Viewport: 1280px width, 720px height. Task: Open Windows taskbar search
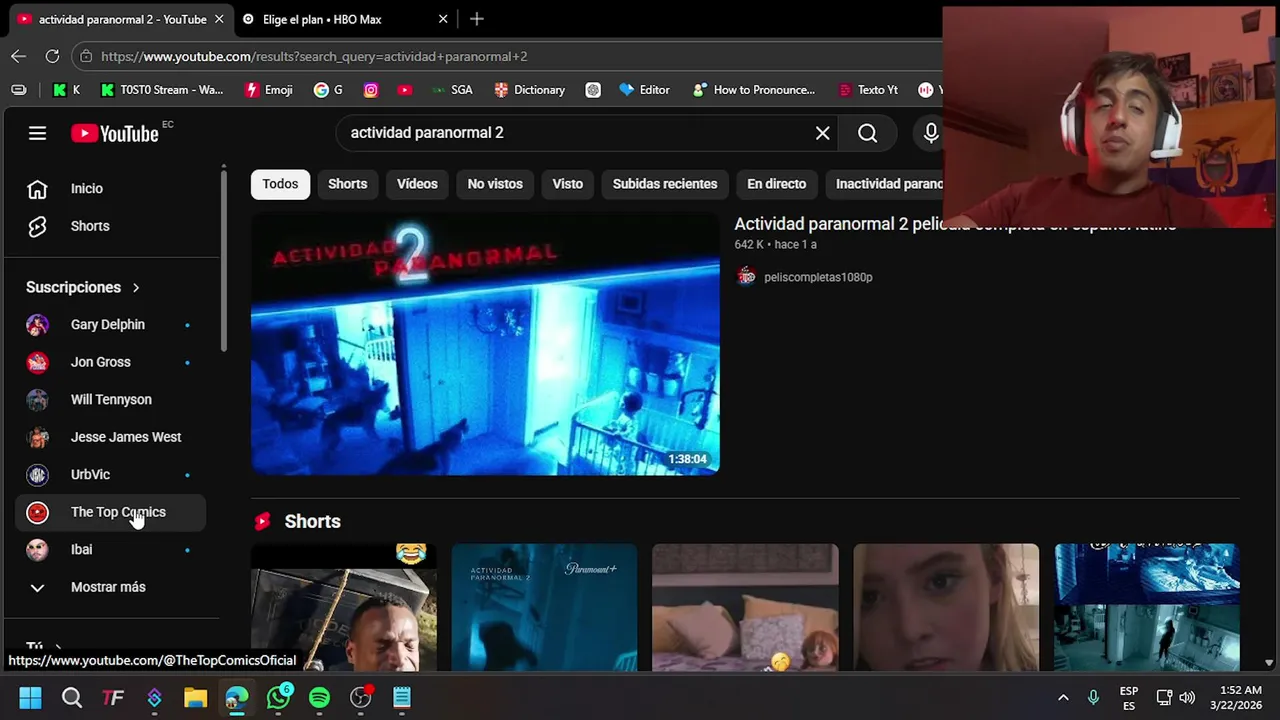[72, 697]
